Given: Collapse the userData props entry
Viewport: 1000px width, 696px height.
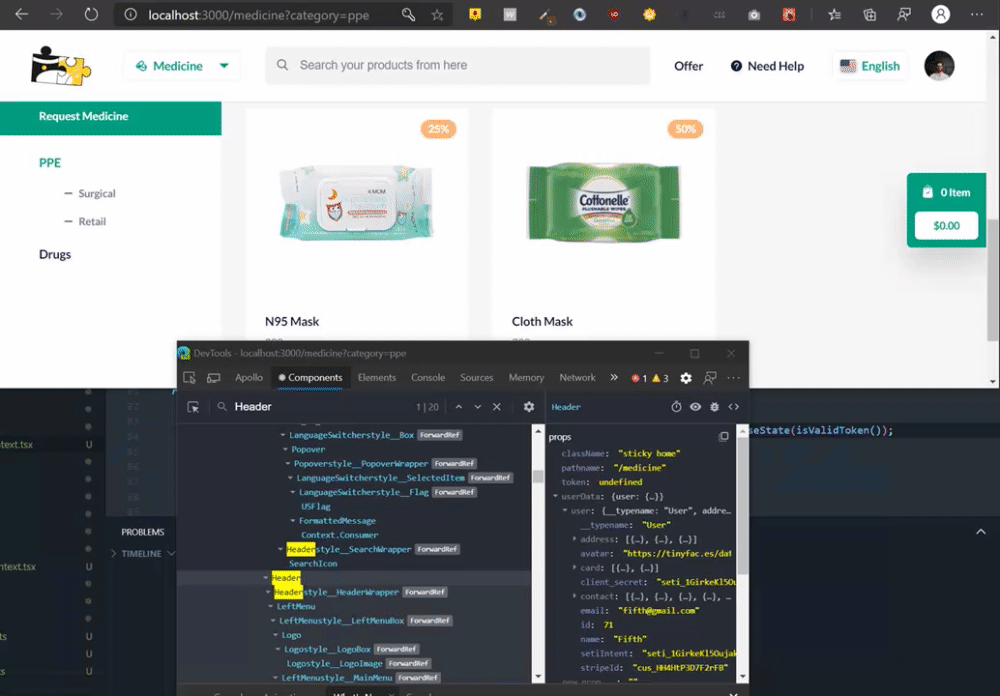Looking at the screenshot, I should point(555,496).
